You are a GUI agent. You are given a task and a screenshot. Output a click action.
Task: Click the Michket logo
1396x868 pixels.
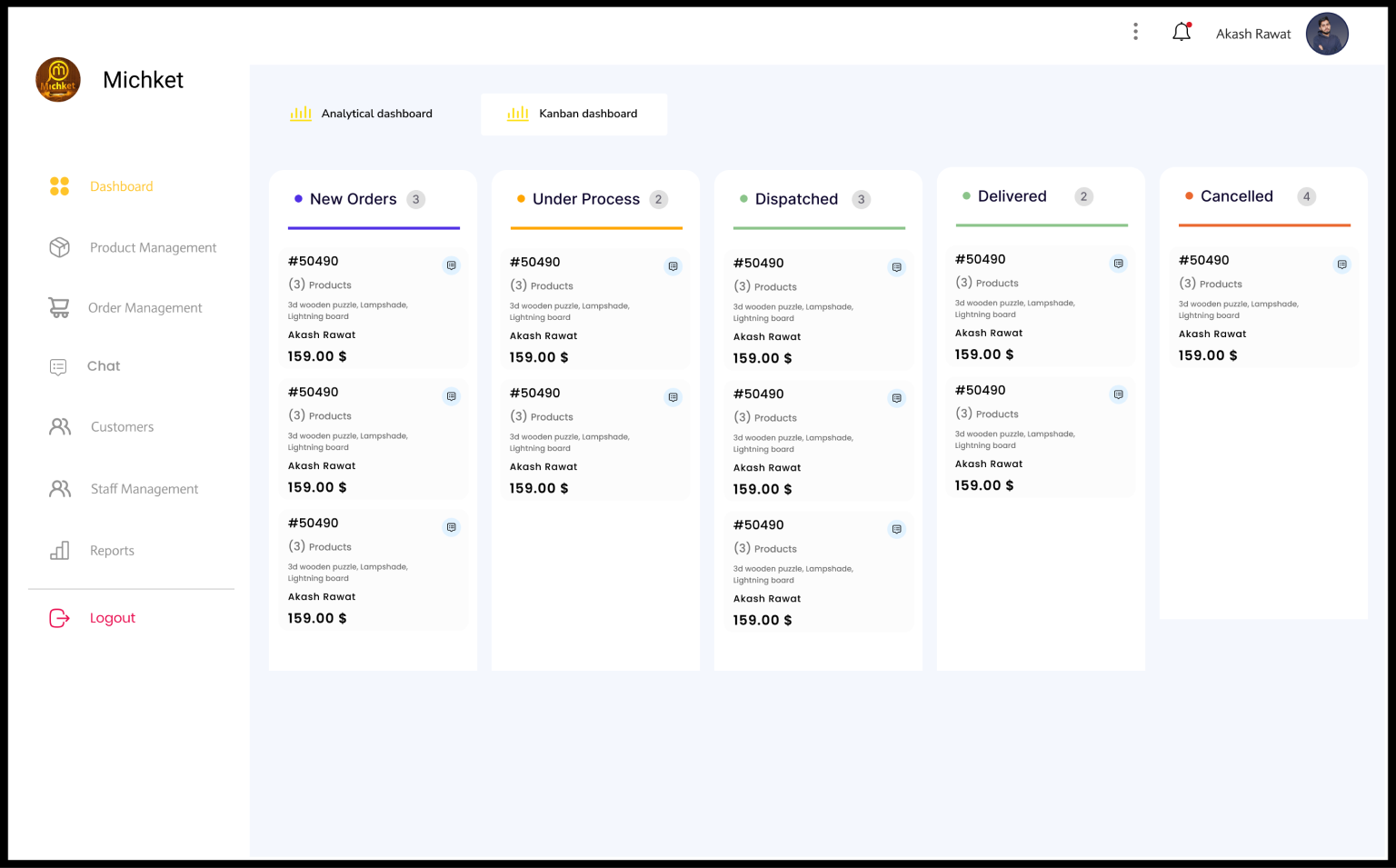[x=58, y=80]
